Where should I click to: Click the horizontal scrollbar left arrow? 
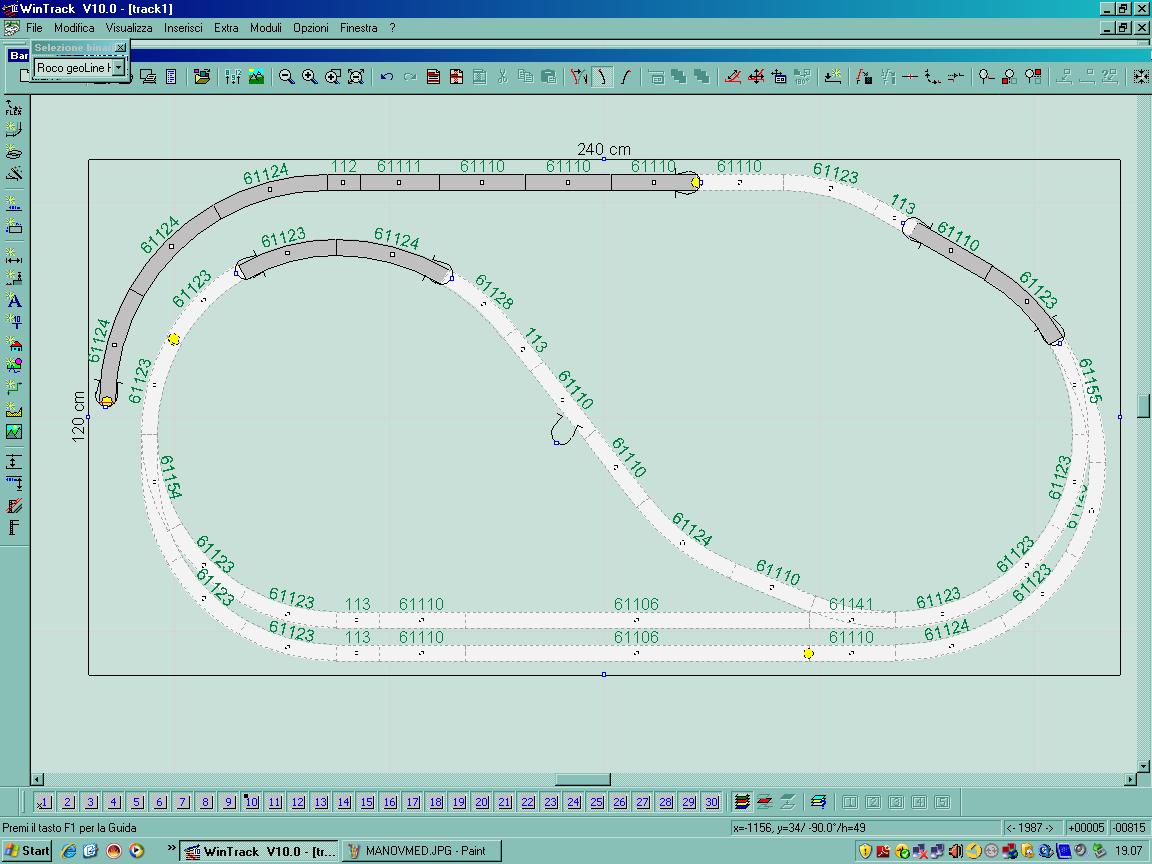point(37,780)
